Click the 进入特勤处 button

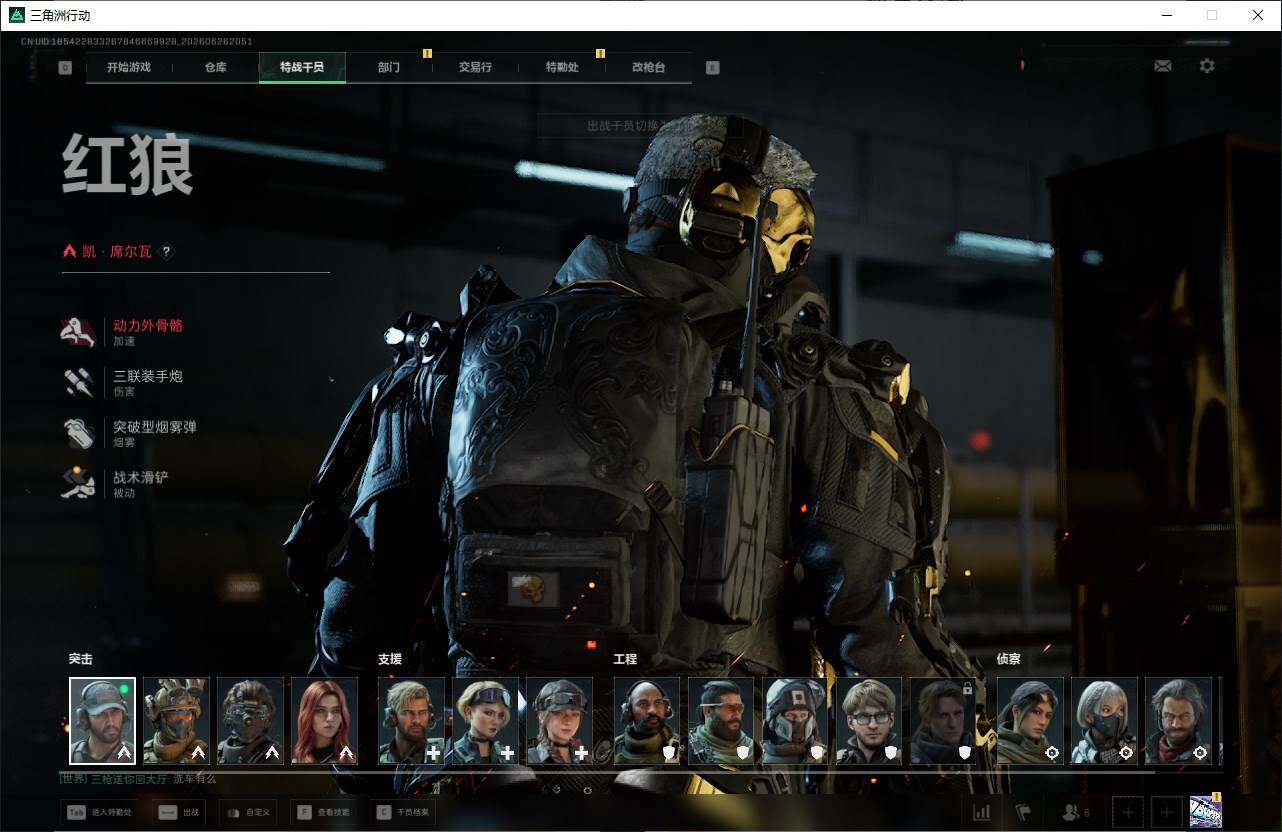click(100, 812)
